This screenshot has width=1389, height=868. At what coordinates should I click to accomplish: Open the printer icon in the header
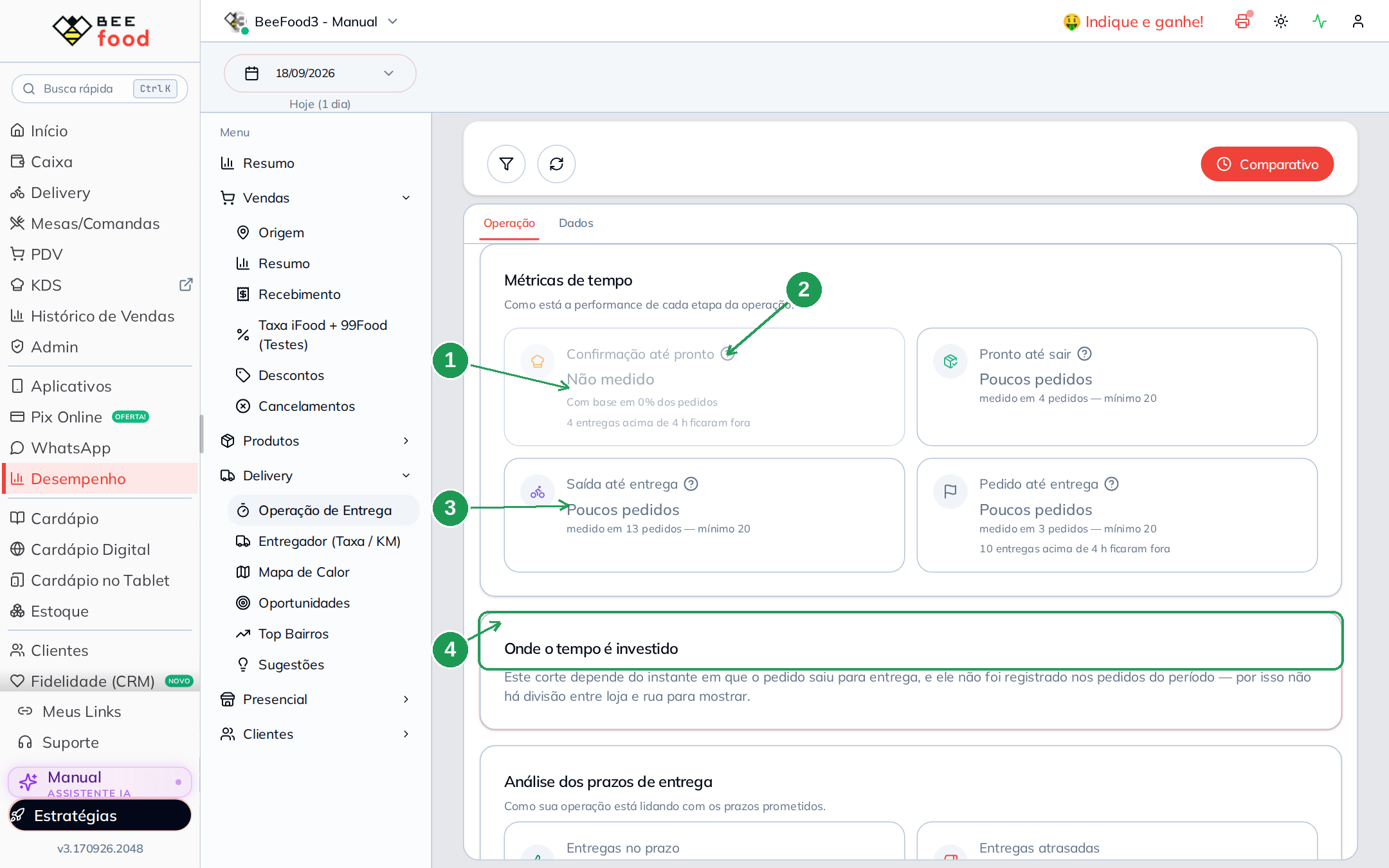1242,21
